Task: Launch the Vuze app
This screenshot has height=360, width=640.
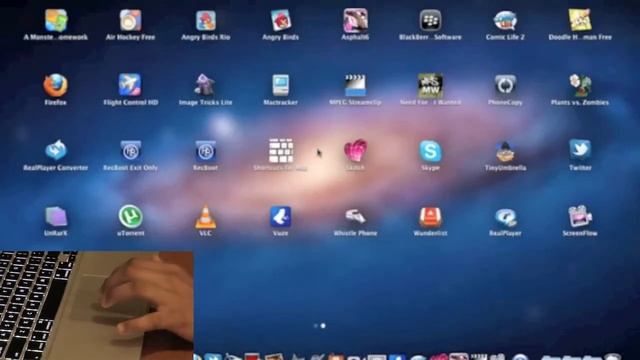Action: (x=281, y=216)
